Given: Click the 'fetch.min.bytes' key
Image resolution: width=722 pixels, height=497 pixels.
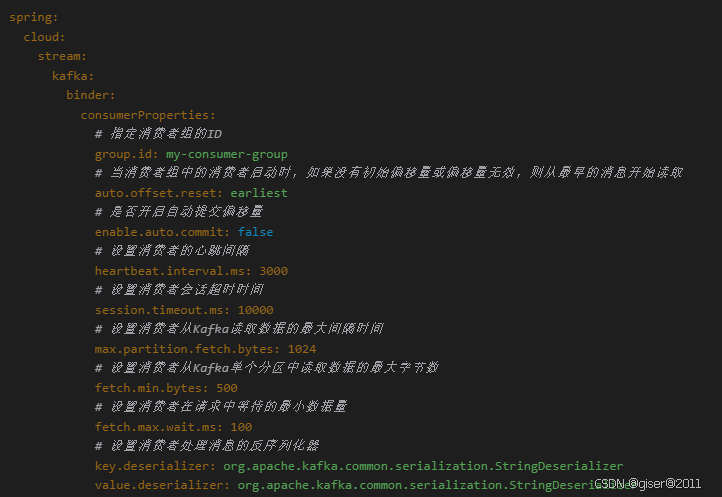Looking at the screenshot, I should click(148, 388).
